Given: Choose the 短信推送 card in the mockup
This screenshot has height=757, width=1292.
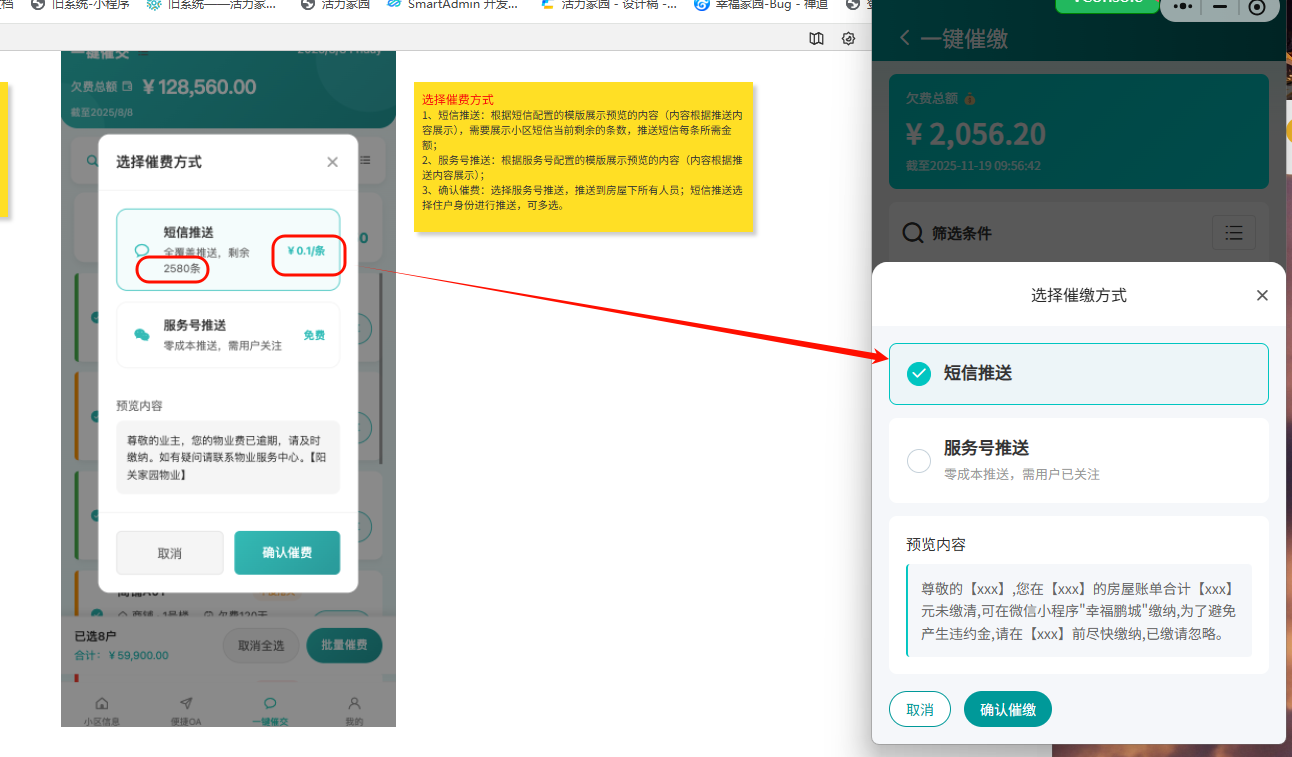Looking at the screenshot, I should [228, 250].
